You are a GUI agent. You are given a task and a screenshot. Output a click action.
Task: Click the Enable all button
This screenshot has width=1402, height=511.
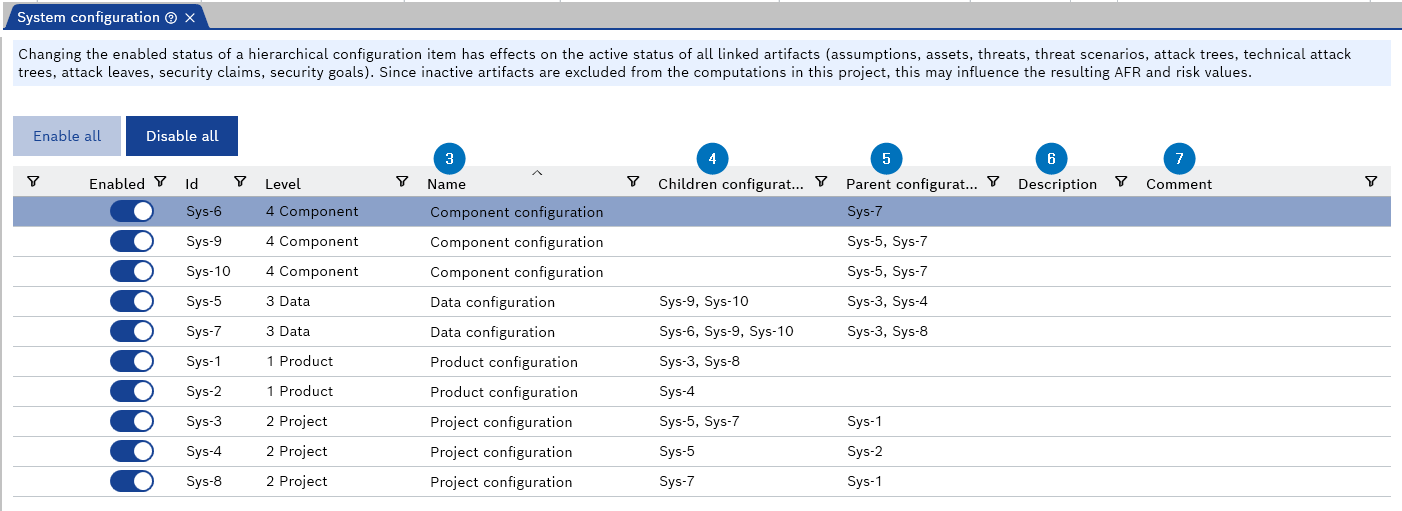[x=67, y=136]
